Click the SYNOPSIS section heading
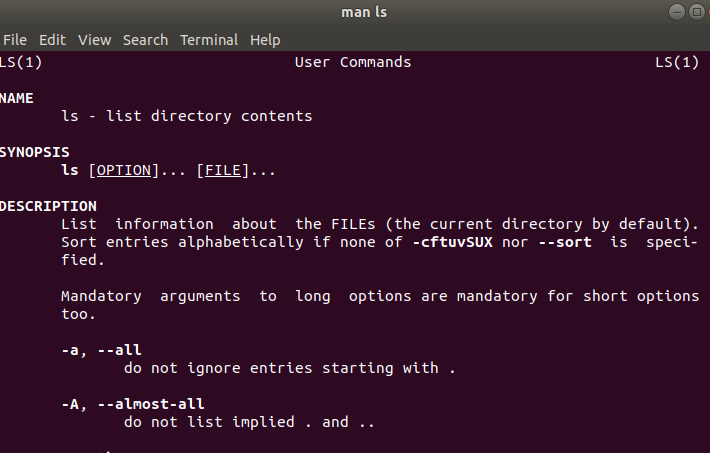This screenshot has width=710, height=453. pos(34,152)
